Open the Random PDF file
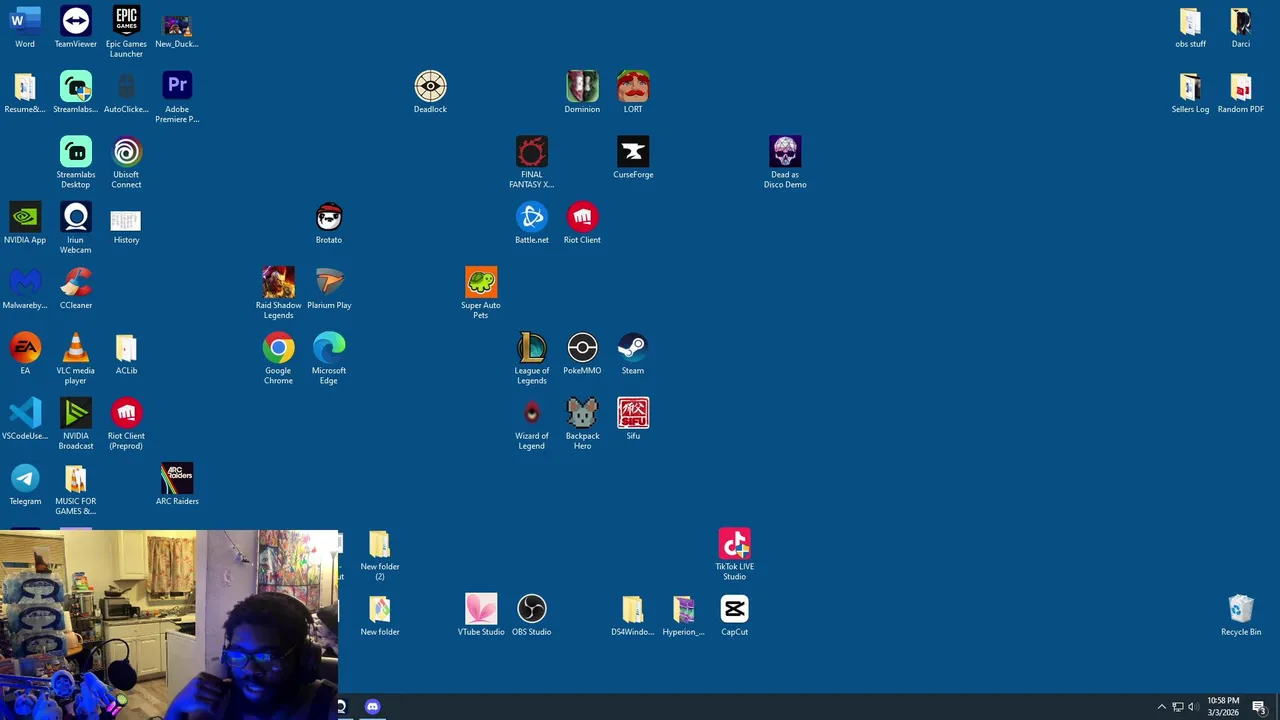Image resolution: width=1280 pixels, height=720 pixels. point(1241,87)
